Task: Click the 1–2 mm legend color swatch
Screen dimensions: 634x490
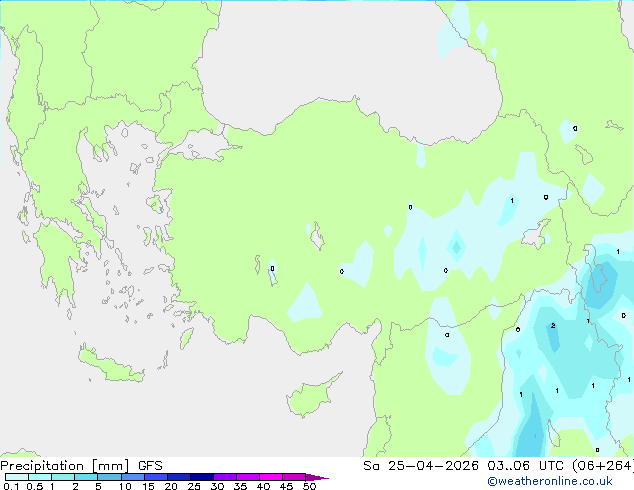Action: point(63,477)
